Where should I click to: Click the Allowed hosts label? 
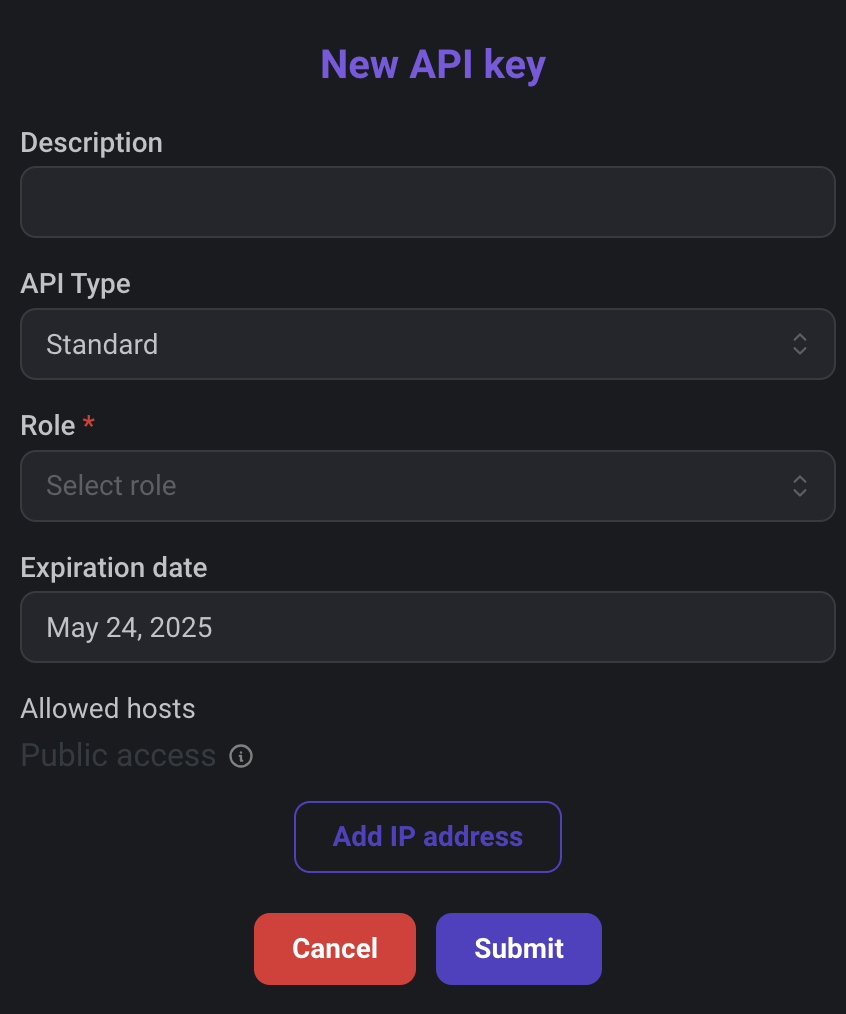pyautogui.click(x=108, y=708)
